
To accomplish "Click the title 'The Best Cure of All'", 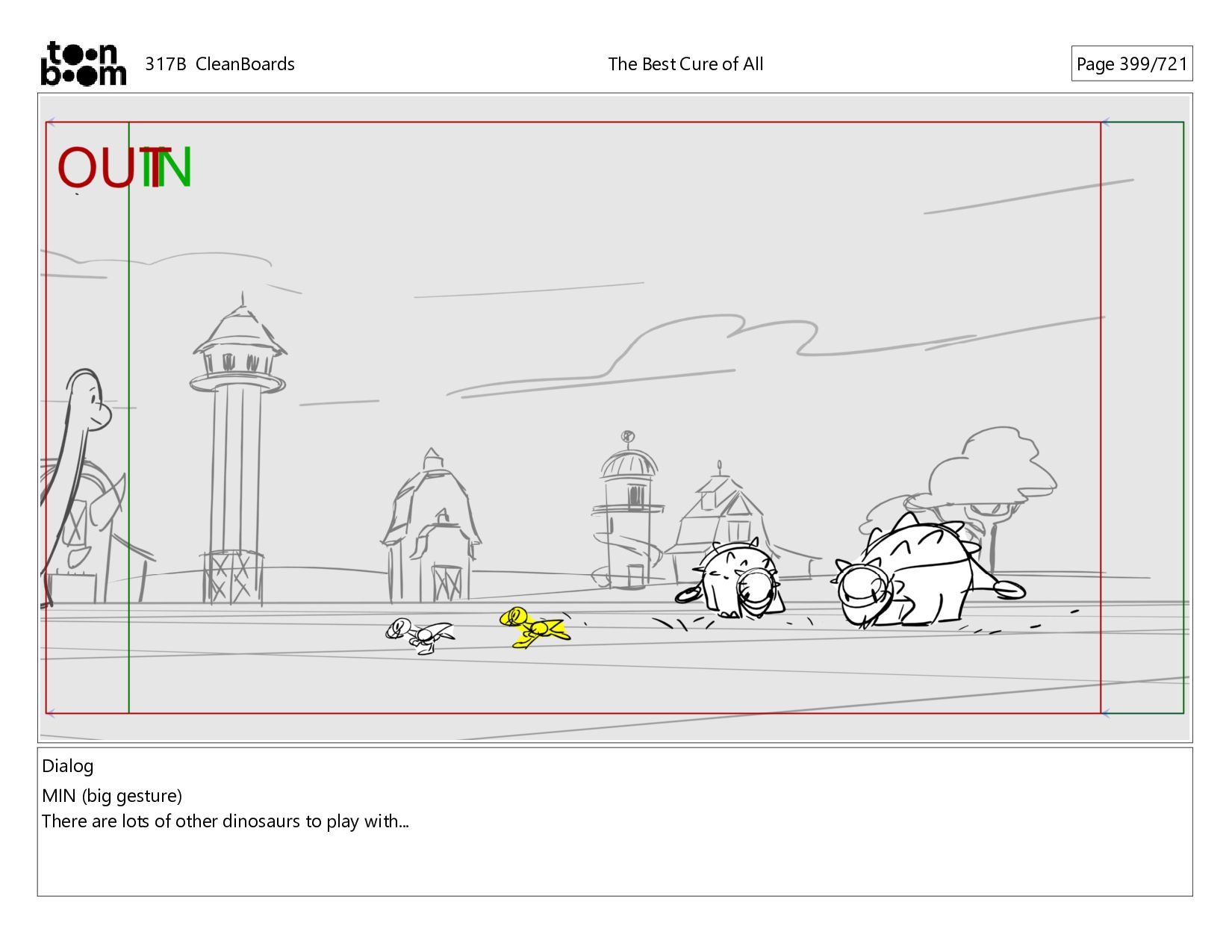I will coord(685,64).
